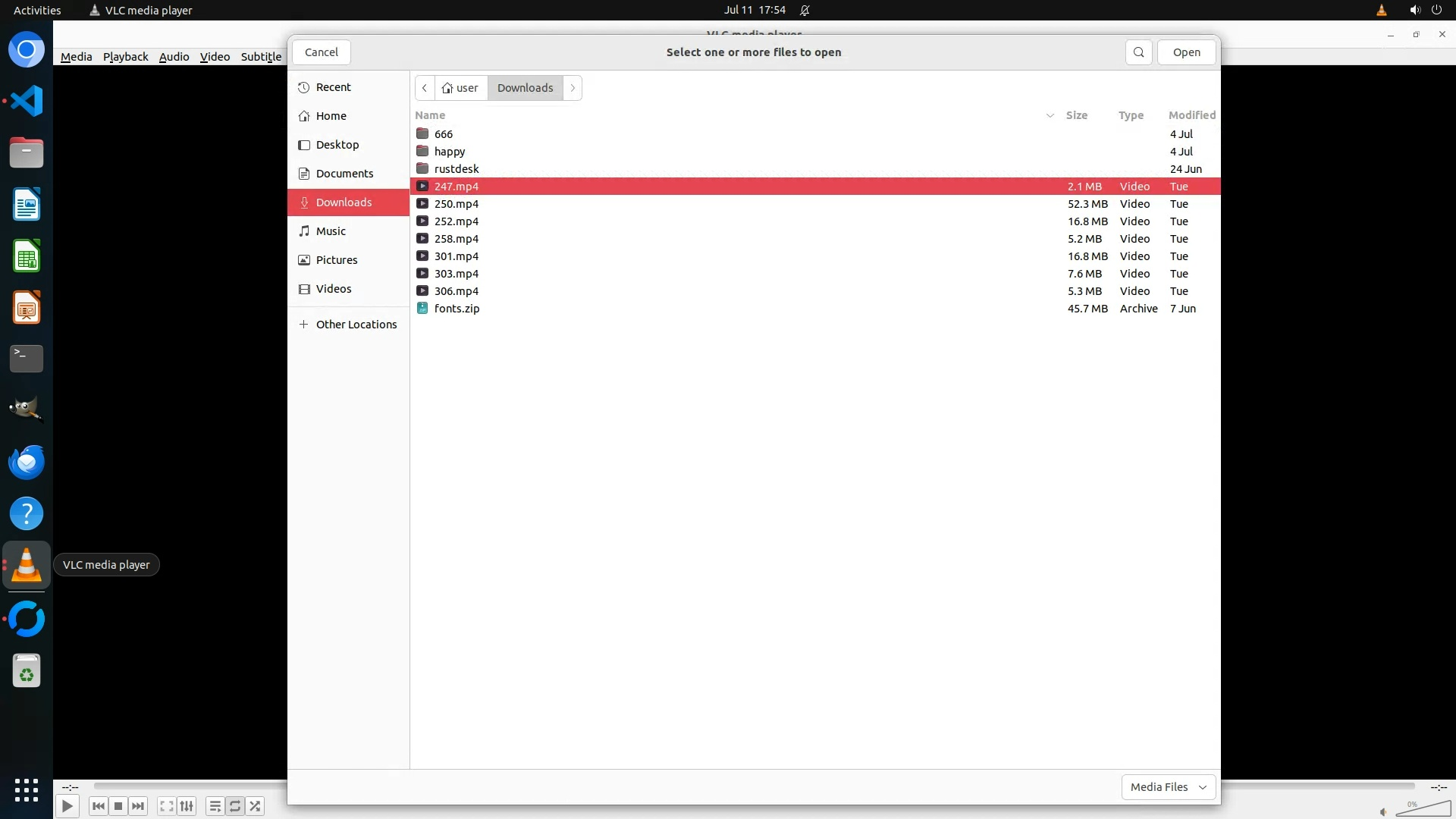The image size is (1456, 819).
Task: Show the playlist view
Action: coord(215,806)
